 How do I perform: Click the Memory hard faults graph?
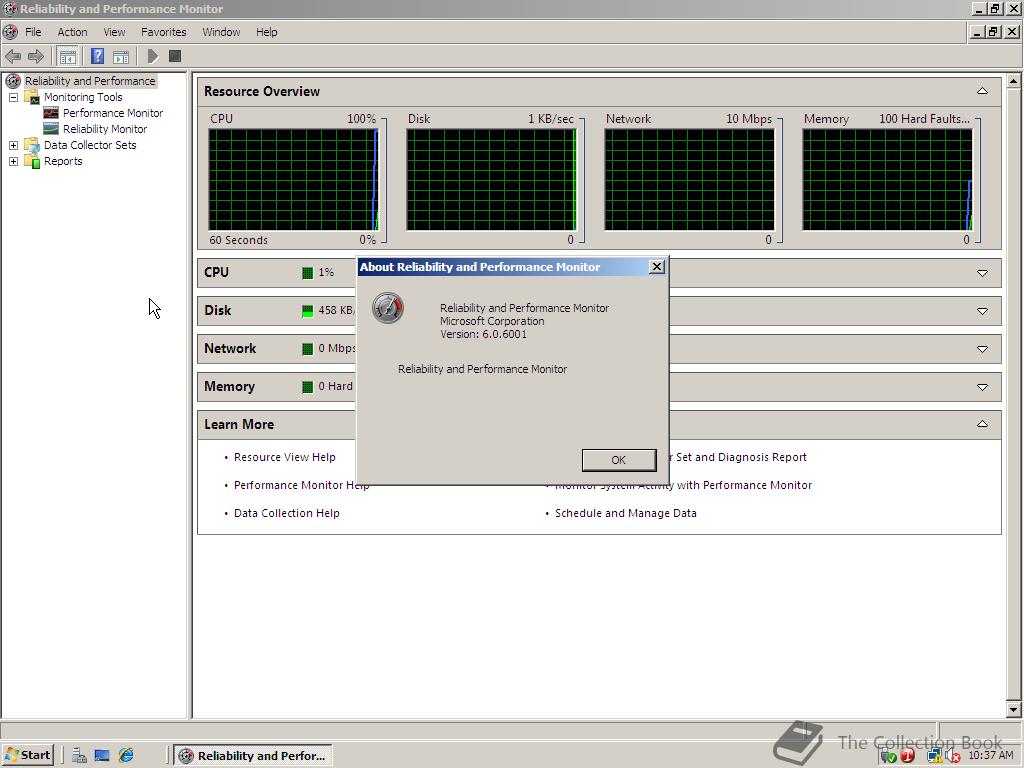[x=887, y=180]
